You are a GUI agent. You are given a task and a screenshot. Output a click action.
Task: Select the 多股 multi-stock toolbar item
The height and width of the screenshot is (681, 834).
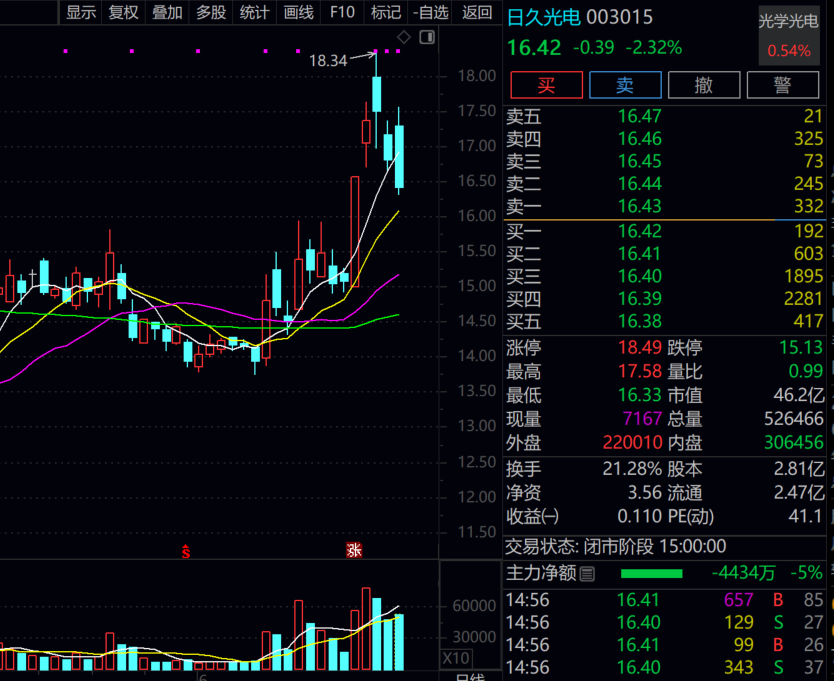pyautogui.click(x=211, y=12)
